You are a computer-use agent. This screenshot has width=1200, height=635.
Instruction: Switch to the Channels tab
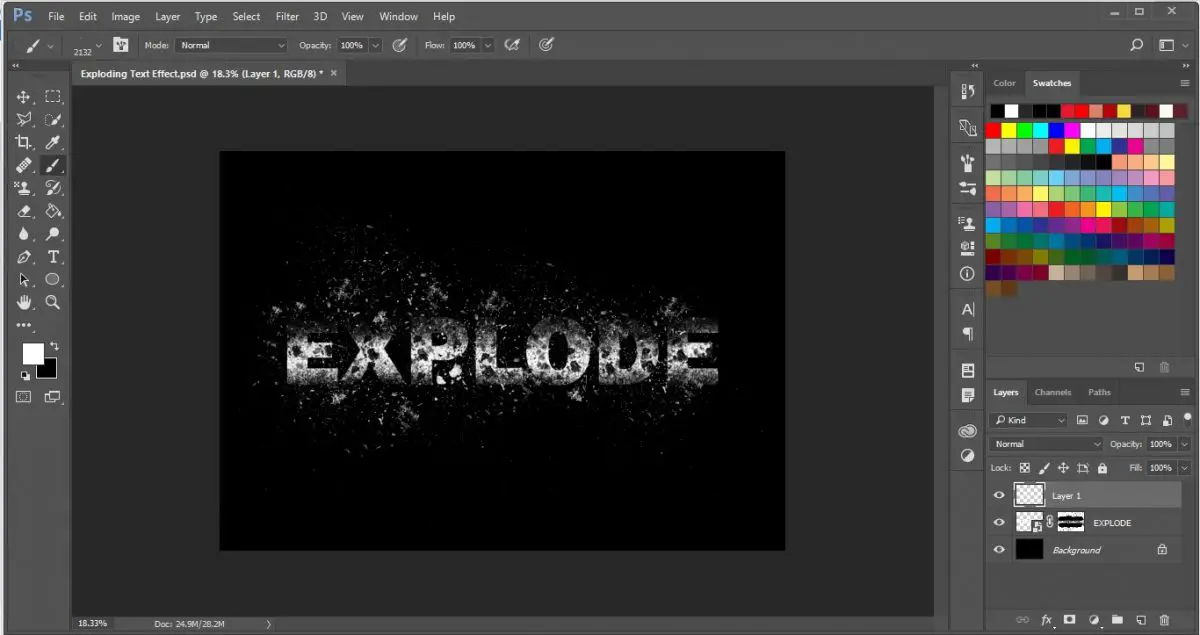1053,392
